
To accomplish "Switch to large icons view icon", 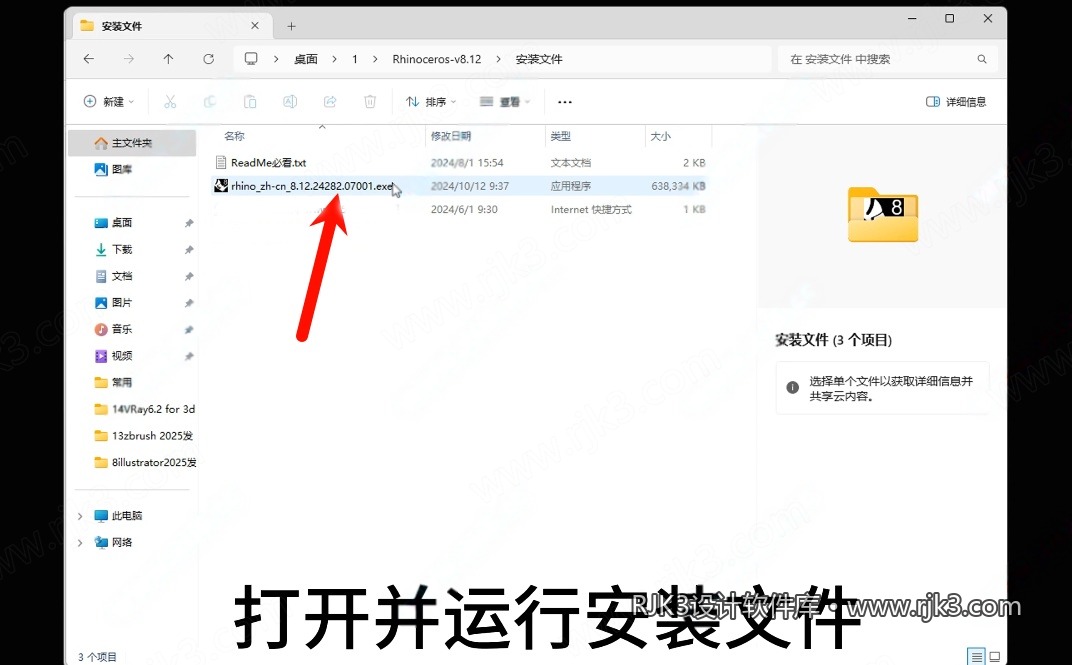I will (994, 657).
